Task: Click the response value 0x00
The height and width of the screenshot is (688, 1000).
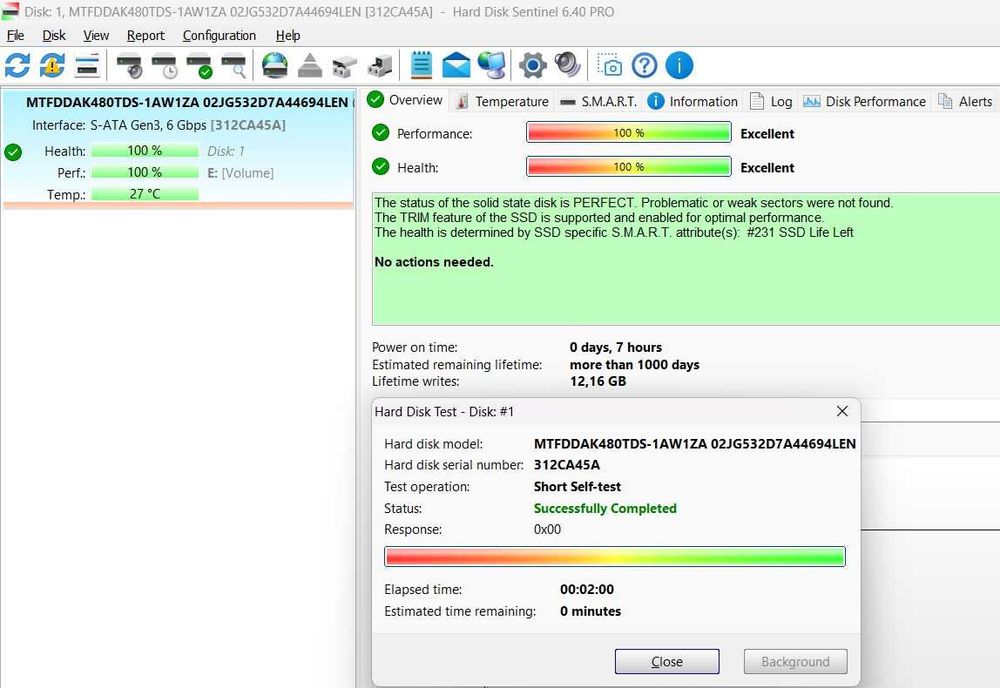Action: click(547, 529)
